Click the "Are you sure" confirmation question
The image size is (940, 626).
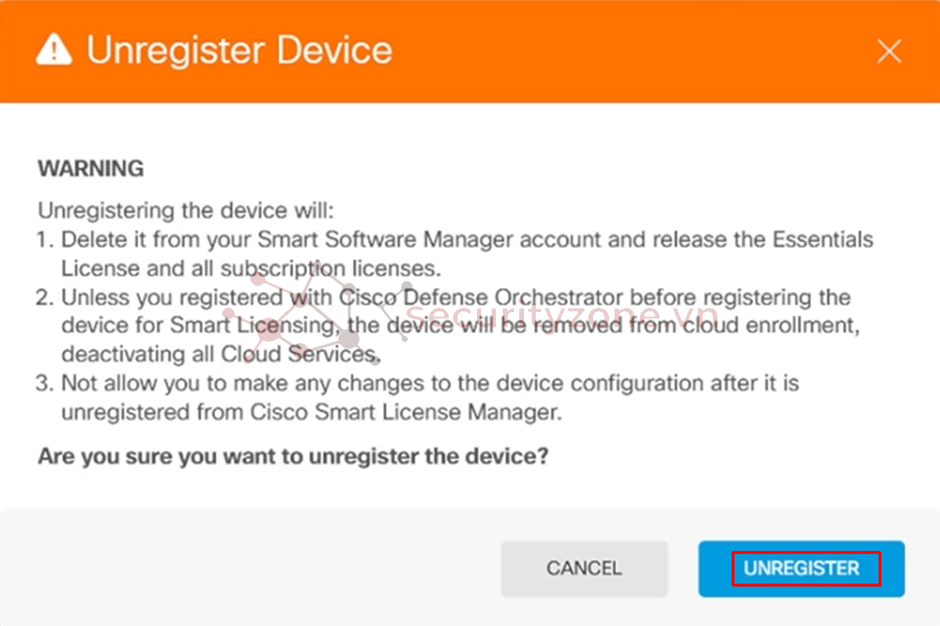293,456
